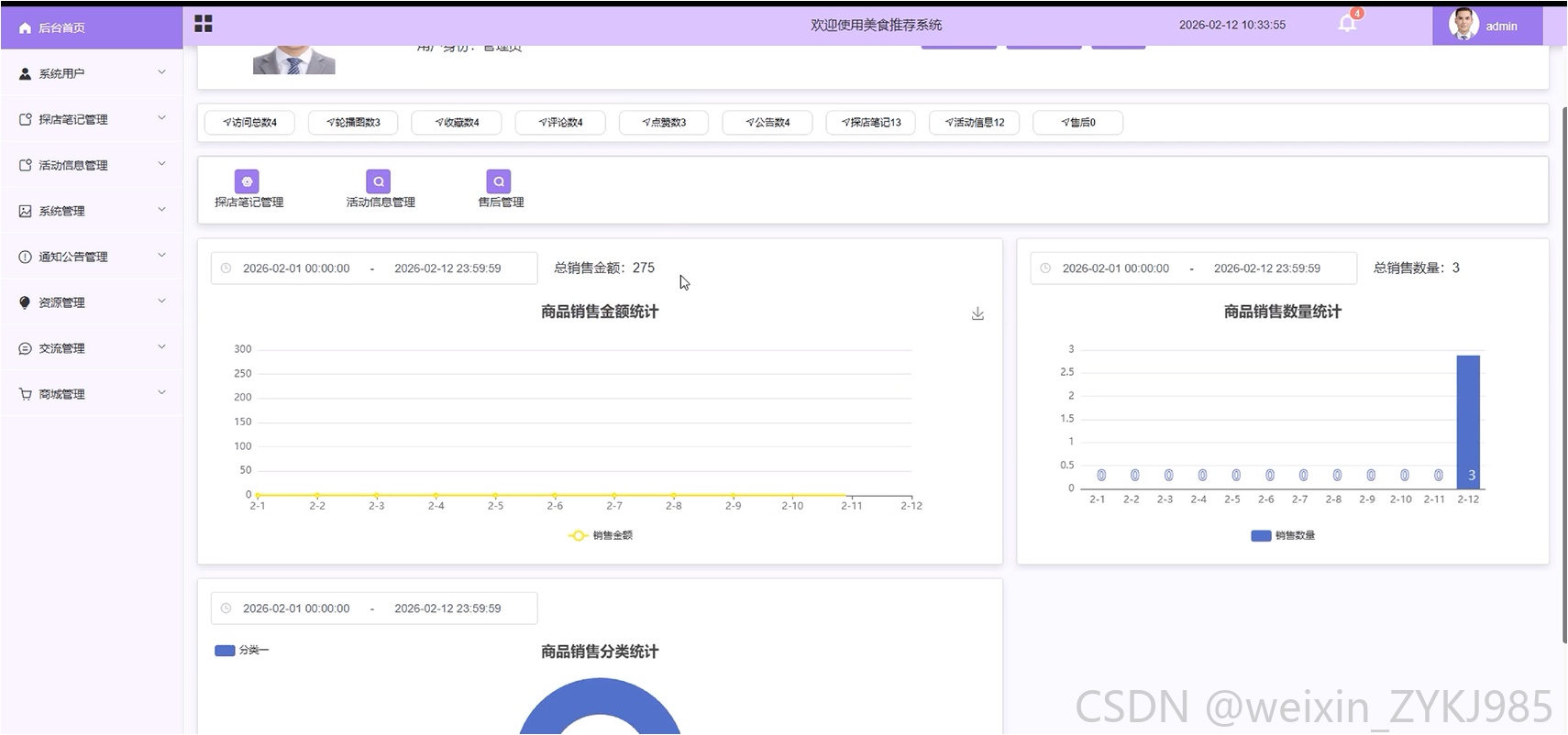Expand the 通知公告管理 chevron

[x=162, y=256]
